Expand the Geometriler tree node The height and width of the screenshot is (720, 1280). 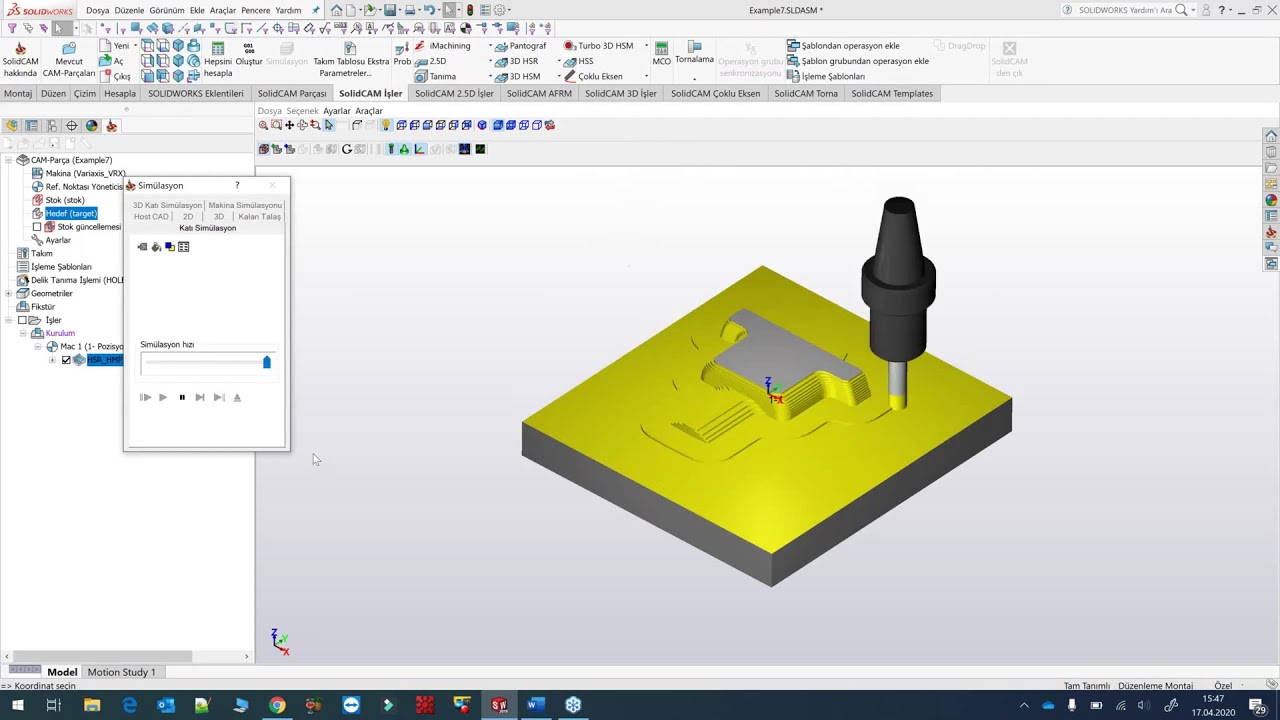[x=8, y=294]
